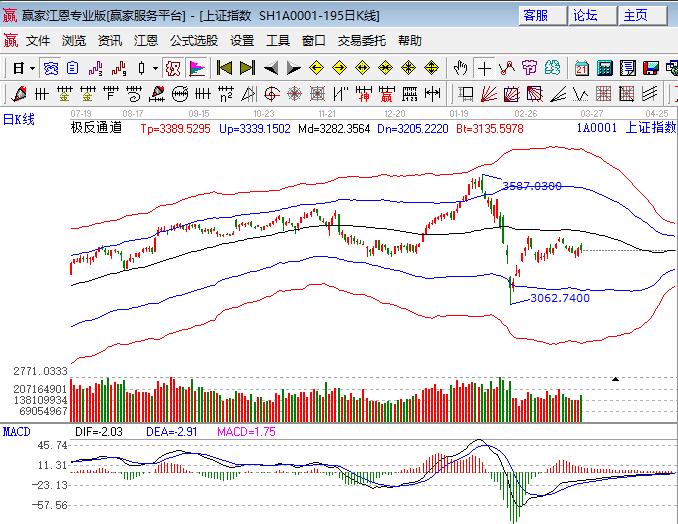
Task: Click the 论坛 button
Action: click(585, 15)
